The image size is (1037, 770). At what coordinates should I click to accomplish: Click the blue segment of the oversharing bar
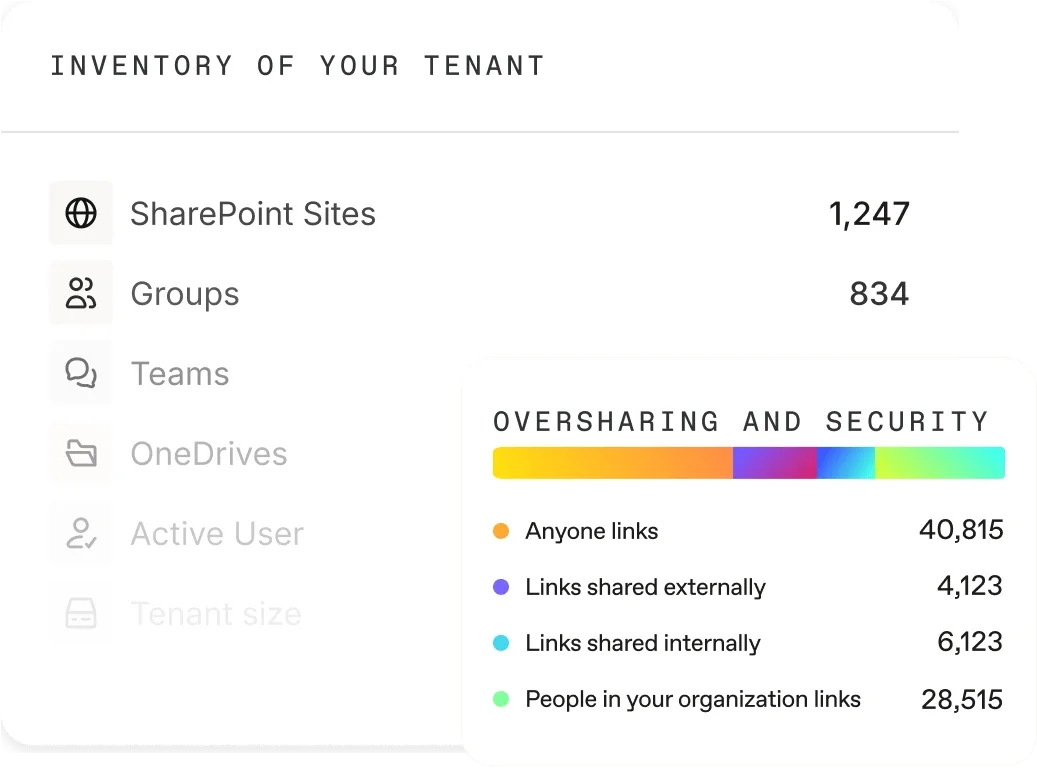(846, 462)
